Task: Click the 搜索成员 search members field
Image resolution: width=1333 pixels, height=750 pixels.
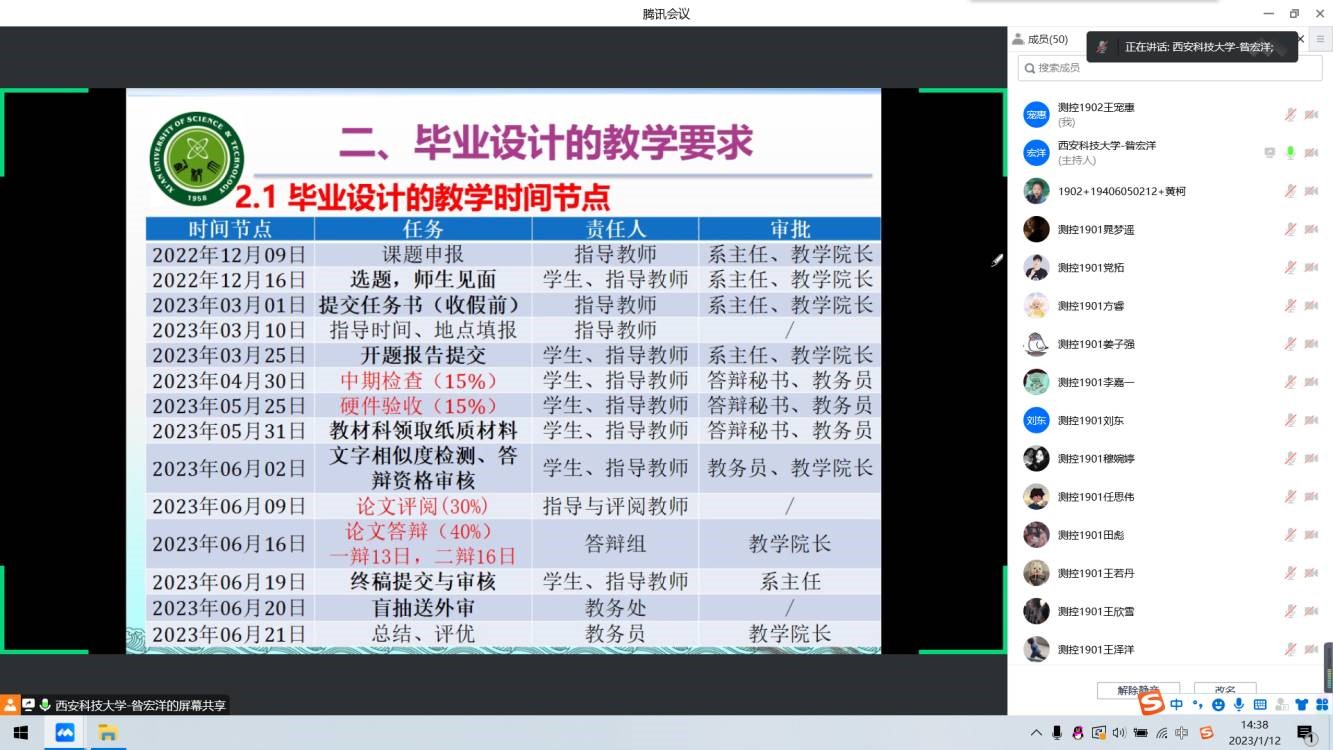Action: pos(1170,68)
